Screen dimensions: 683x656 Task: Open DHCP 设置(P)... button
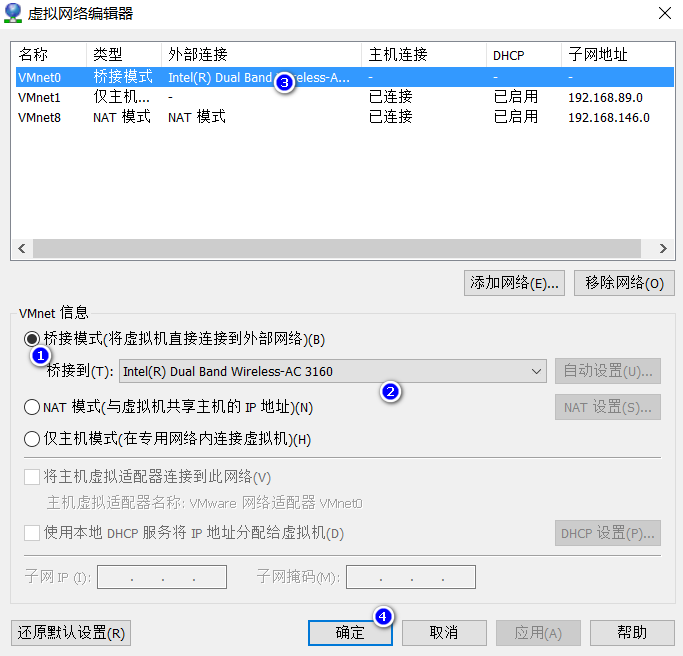(608, 533)
